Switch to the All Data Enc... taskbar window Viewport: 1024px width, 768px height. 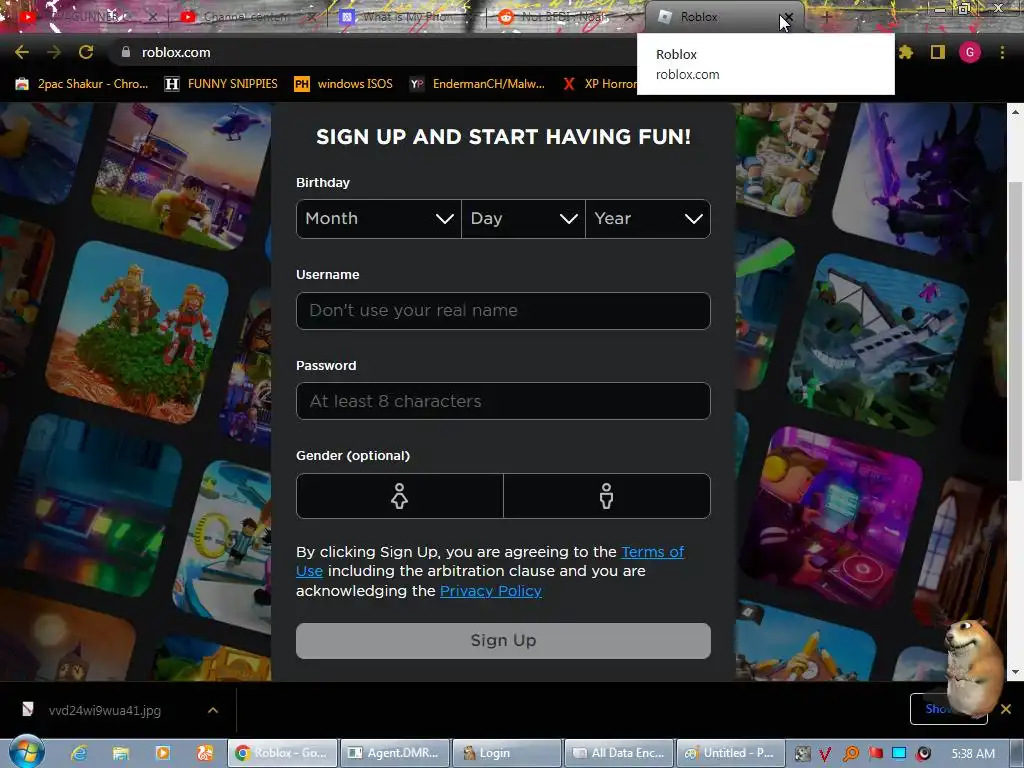tap(619, 753)
